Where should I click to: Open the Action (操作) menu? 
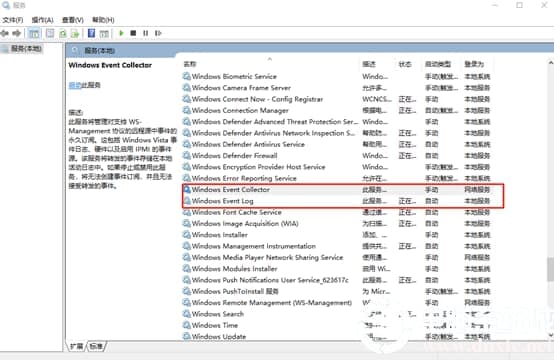42,20
